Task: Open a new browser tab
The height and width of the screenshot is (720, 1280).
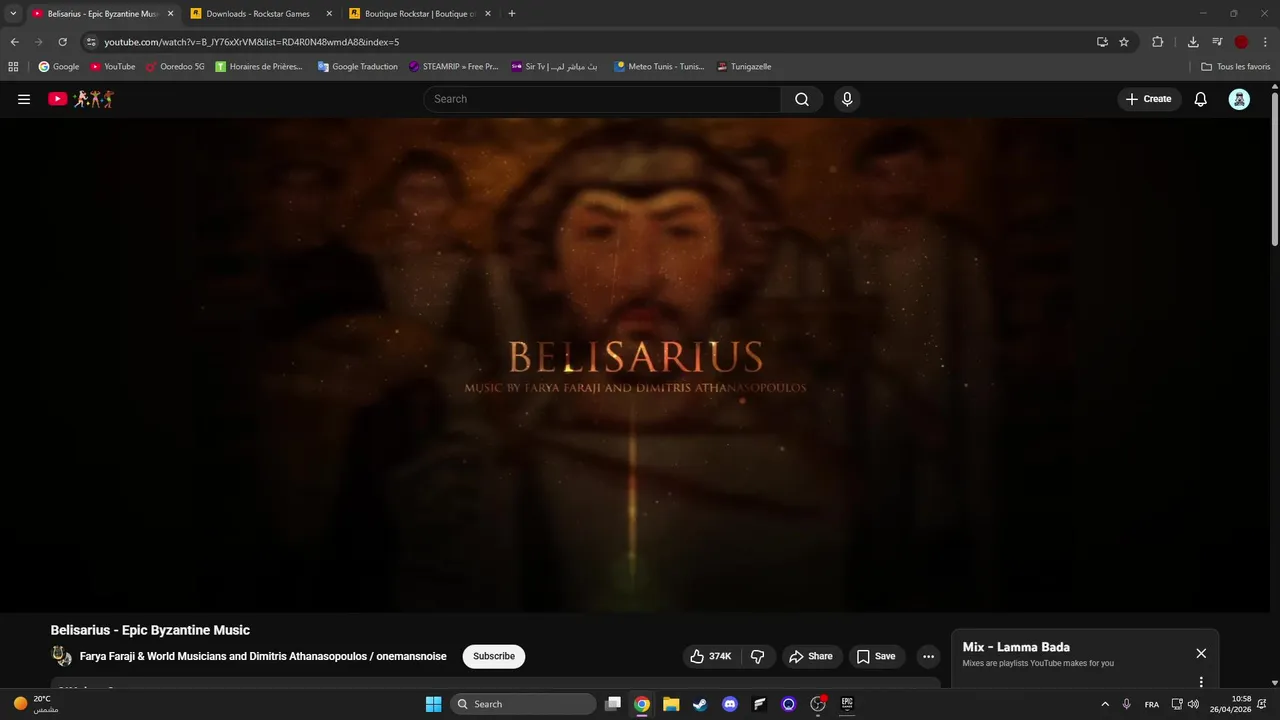Action: (x=512, y=14)
